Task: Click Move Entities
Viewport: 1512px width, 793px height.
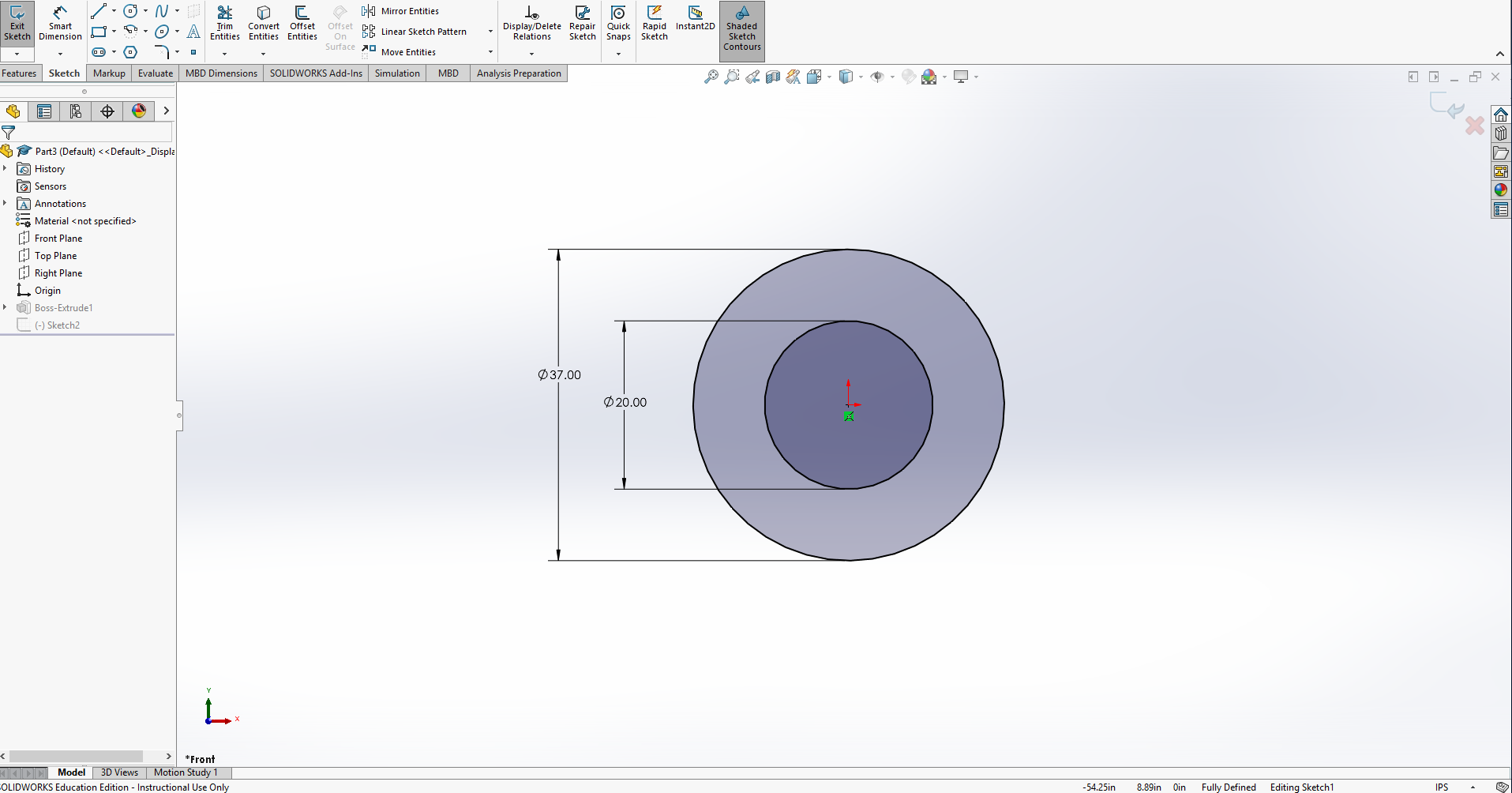Action: (399, 52)
